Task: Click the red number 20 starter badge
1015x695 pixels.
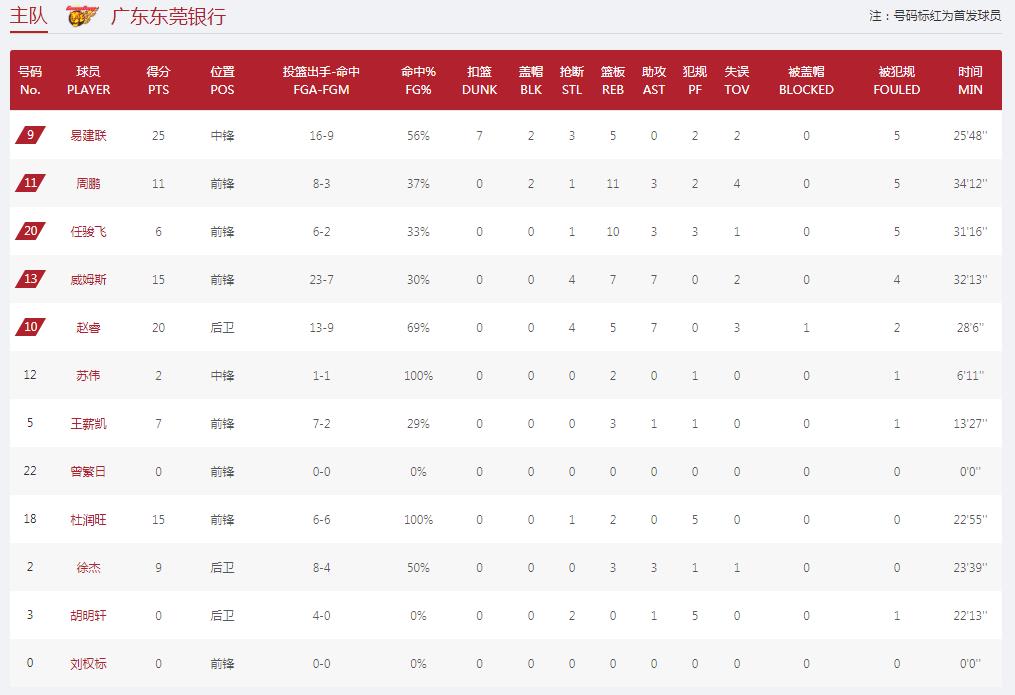Action: click(x=30, y=230)
